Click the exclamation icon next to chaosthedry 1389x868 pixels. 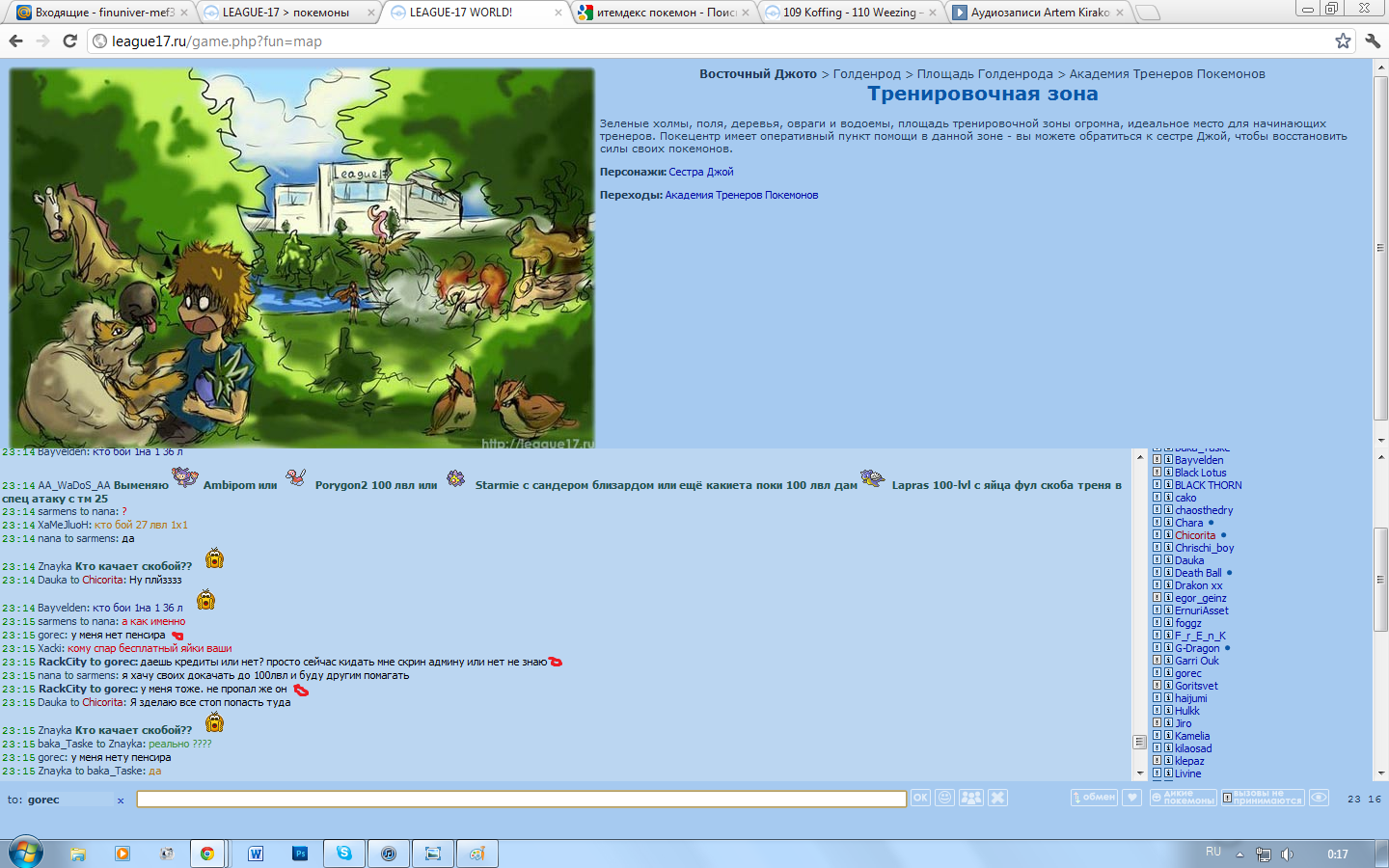point(1157,510)
